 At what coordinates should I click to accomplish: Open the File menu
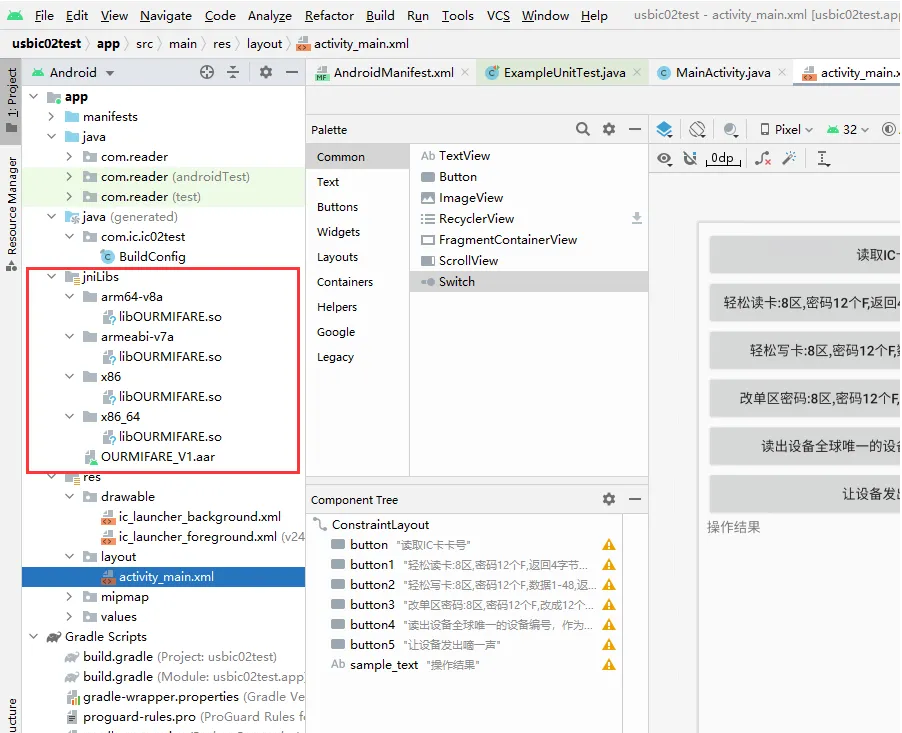[44, 16]
